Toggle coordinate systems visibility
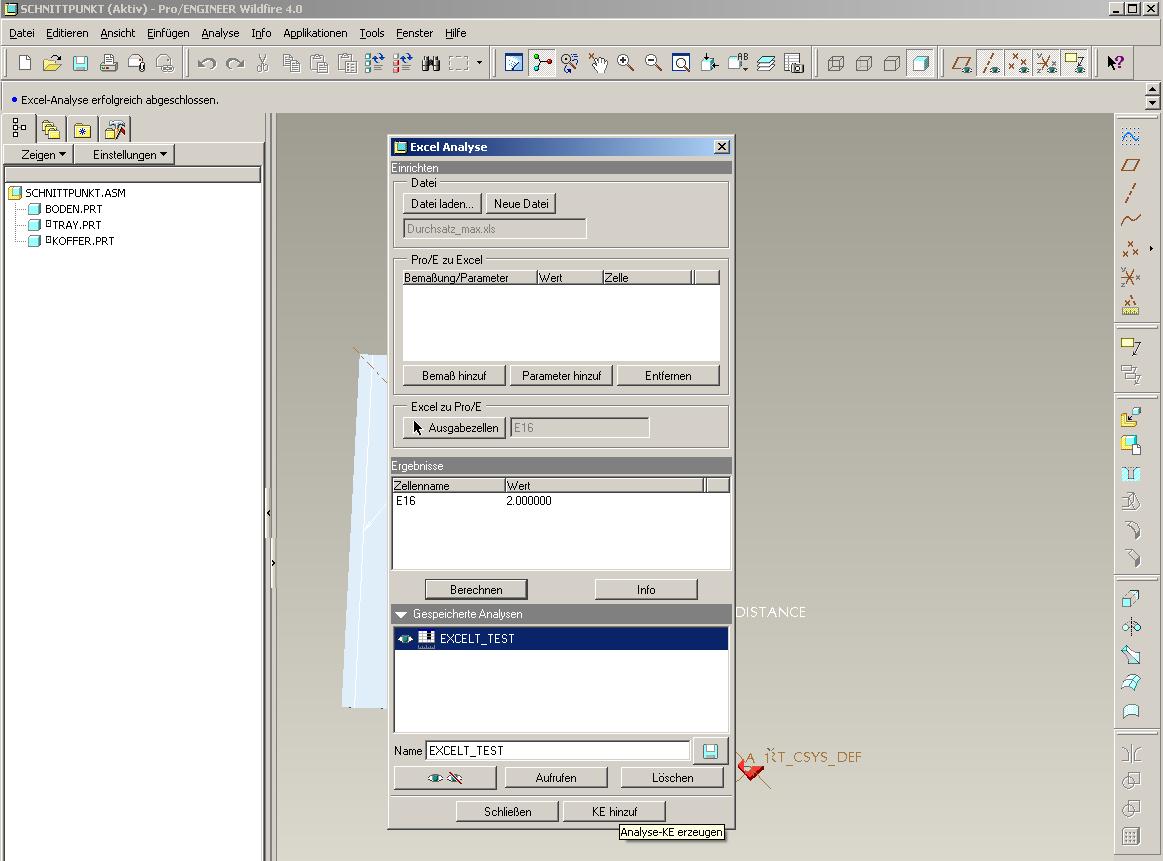The image size is (1163, 861). point(1047,63)
